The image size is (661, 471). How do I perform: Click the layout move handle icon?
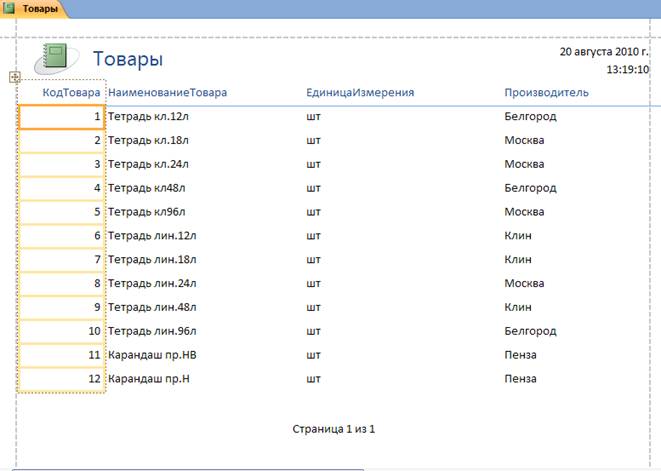pyautogui.click(x=15, y=77)
